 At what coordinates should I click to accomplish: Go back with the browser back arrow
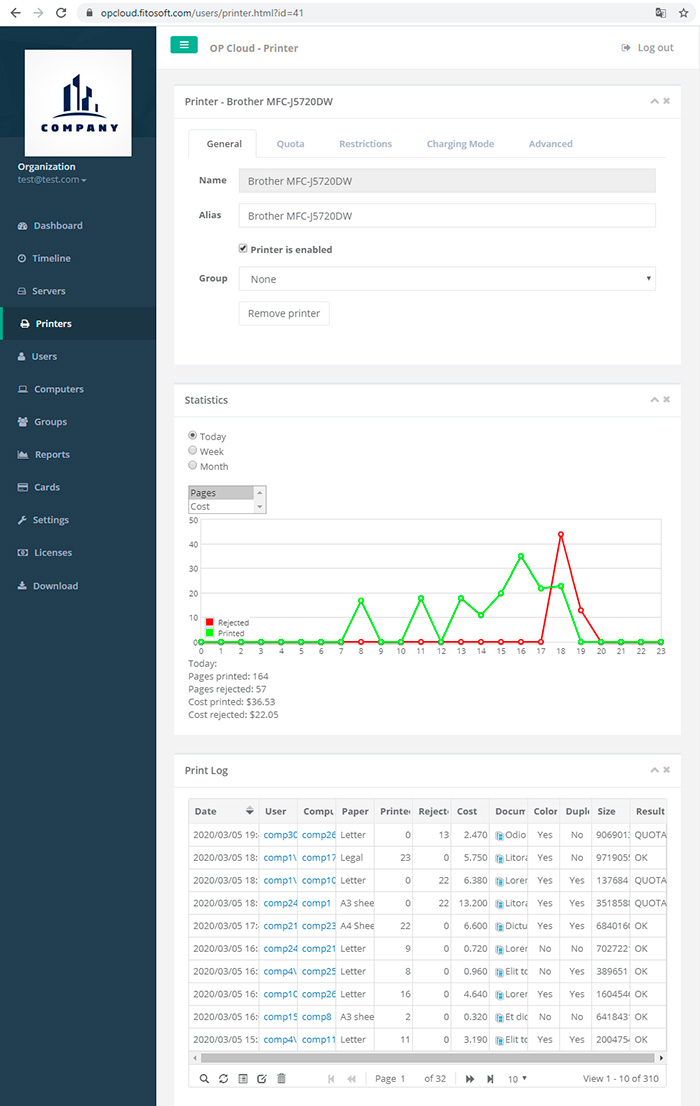[x=16, y=13]
